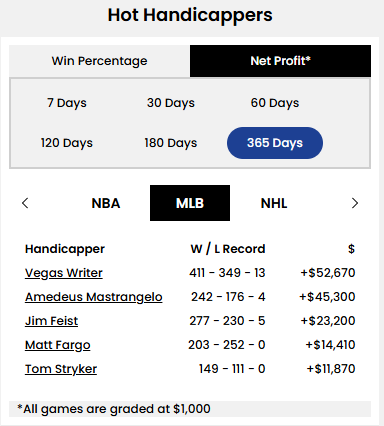Choose the 7 Days period
Image resolution: width=384 pixels, height=426 pixels.
67,103
